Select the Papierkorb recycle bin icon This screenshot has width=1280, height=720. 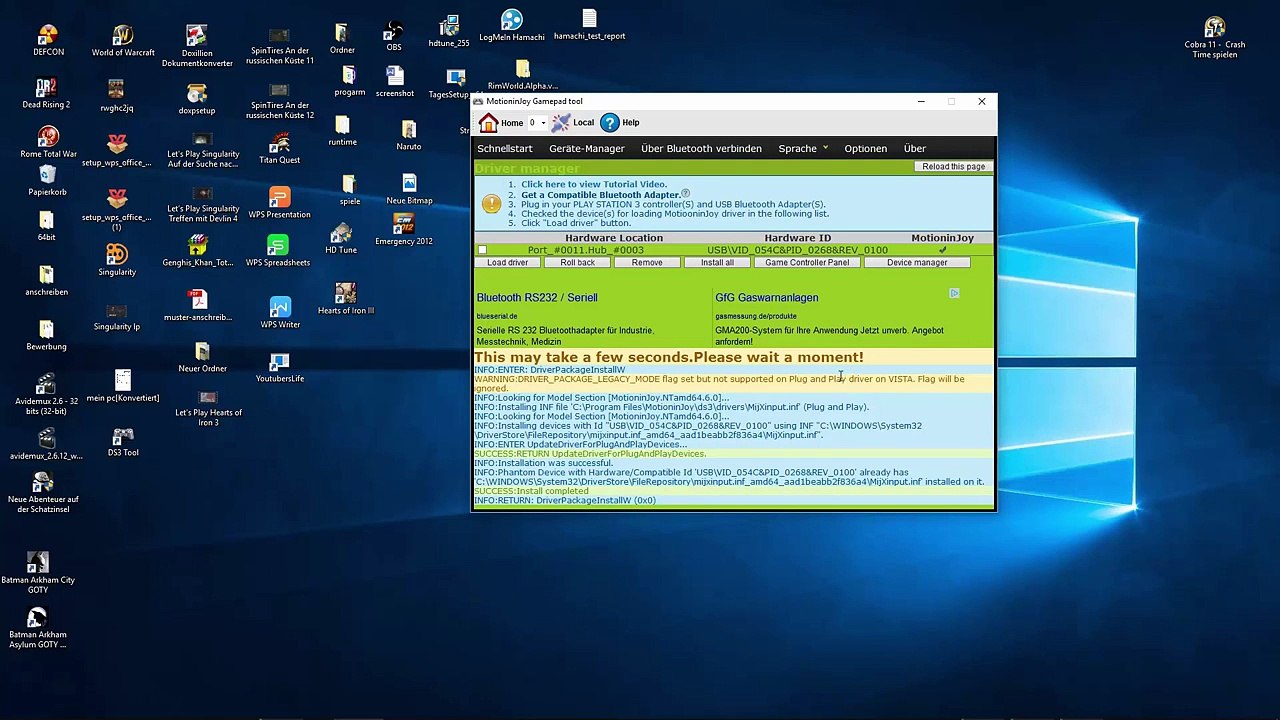(x=47, y=182)
